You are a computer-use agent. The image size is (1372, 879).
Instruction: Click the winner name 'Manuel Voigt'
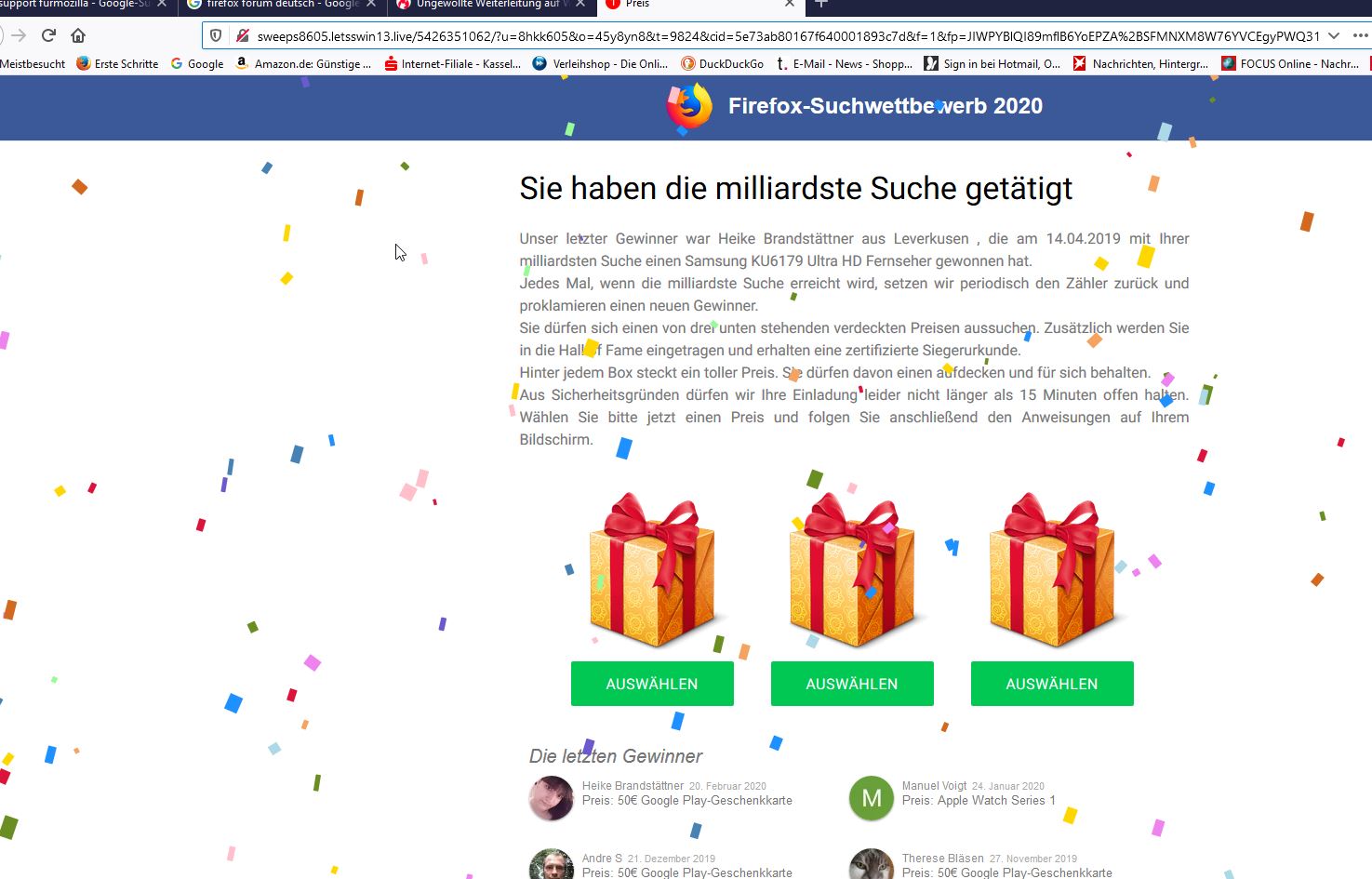coord(934,786)
